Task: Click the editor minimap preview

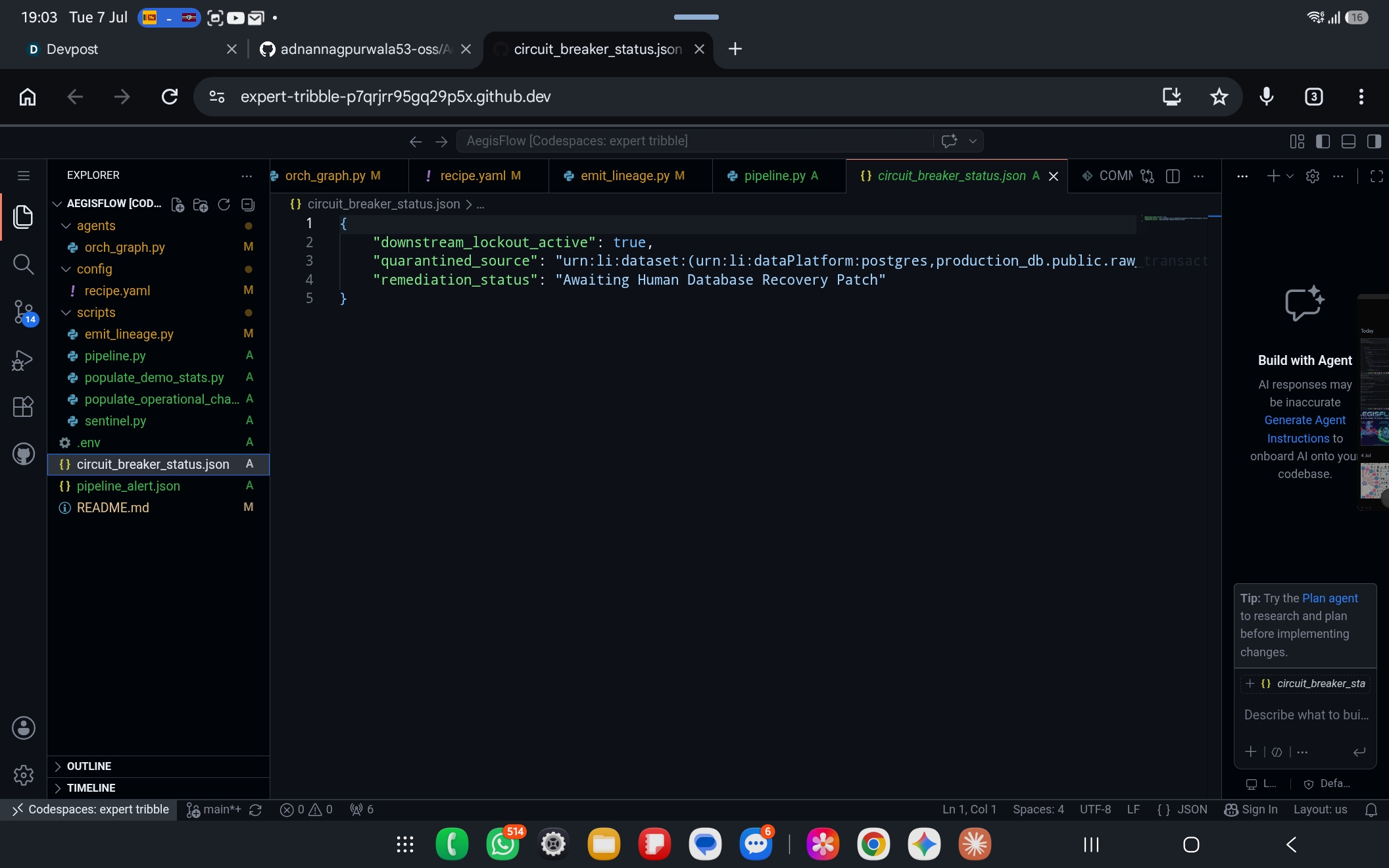Action: [1176, 218]
